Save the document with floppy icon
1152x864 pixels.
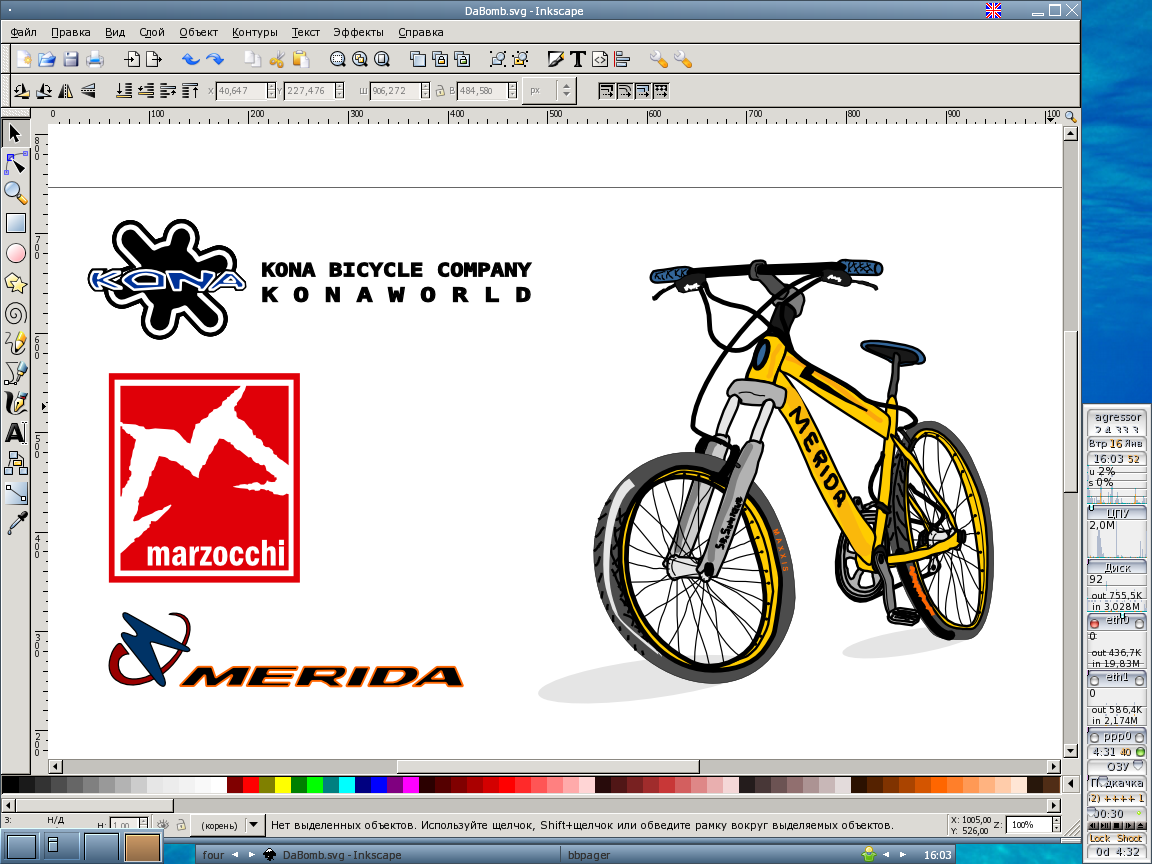coord(71,60)
